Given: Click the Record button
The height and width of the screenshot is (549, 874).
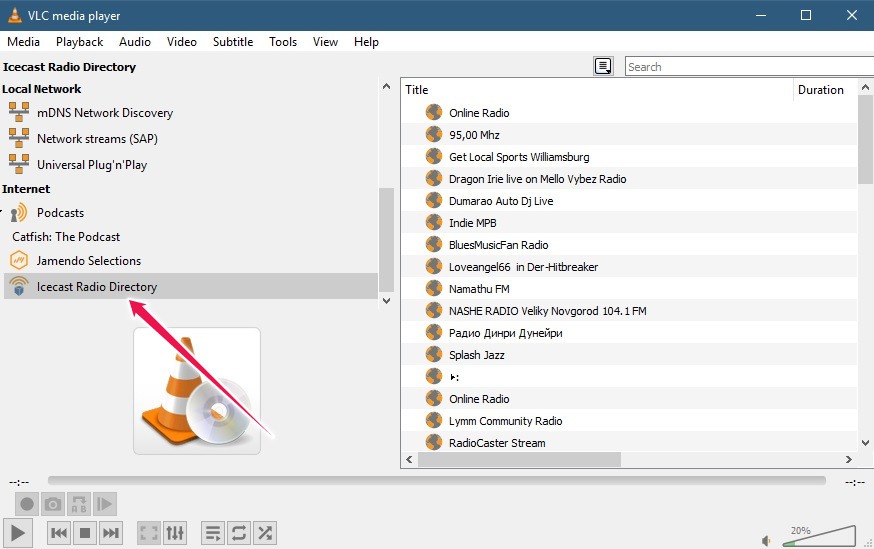Looking at the screenshot, I should pyautogui.click(x=27, y=504).
